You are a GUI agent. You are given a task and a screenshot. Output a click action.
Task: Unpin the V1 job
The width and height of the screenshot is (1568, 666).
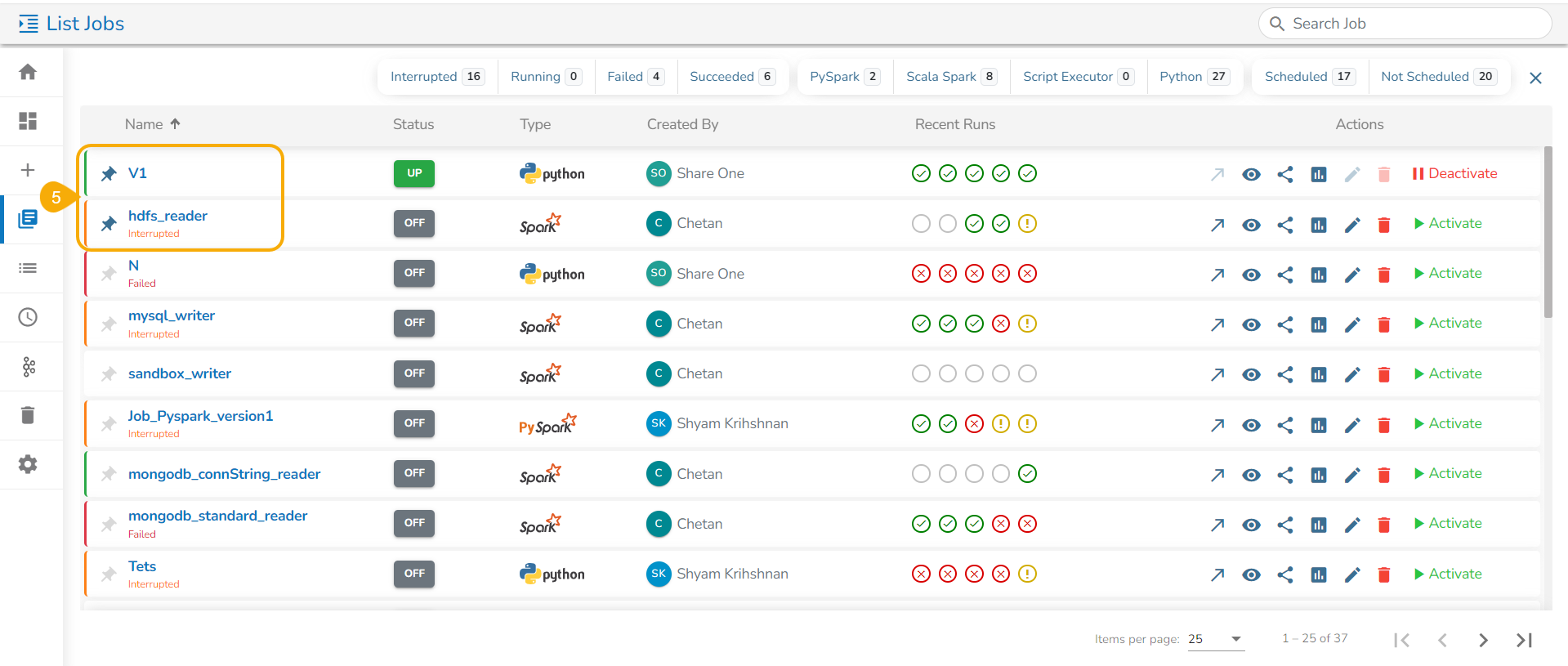click(x=109, y=173)
